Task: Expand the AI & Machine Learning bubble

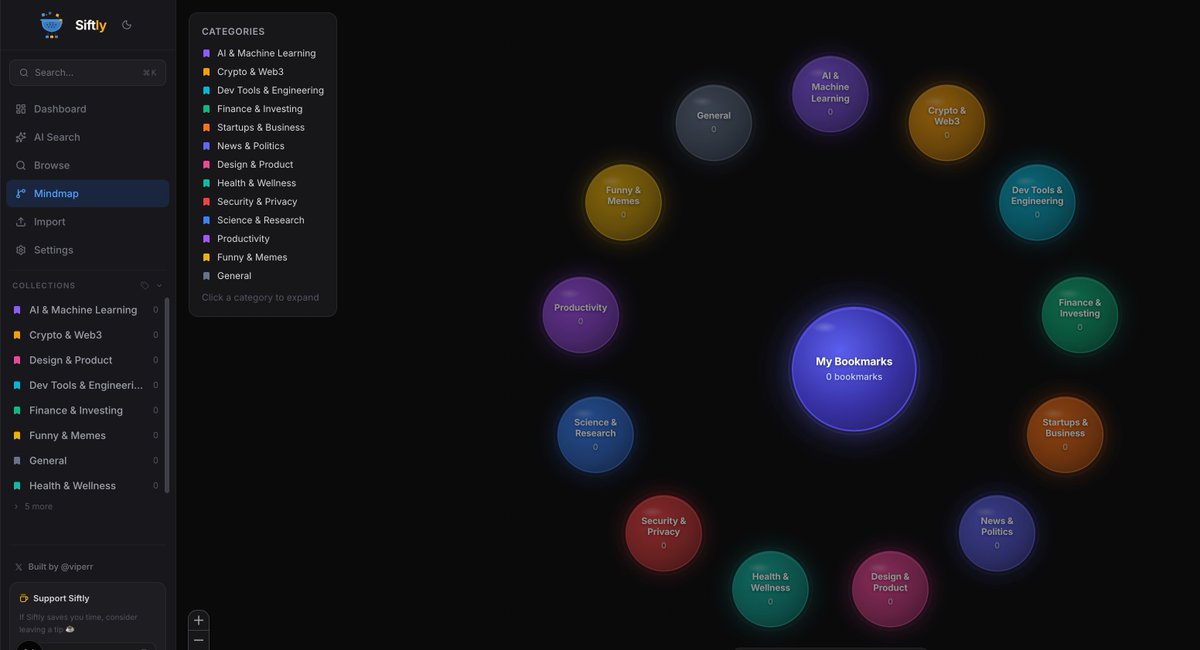Action: pyautogui.click(x=830, y=93)
